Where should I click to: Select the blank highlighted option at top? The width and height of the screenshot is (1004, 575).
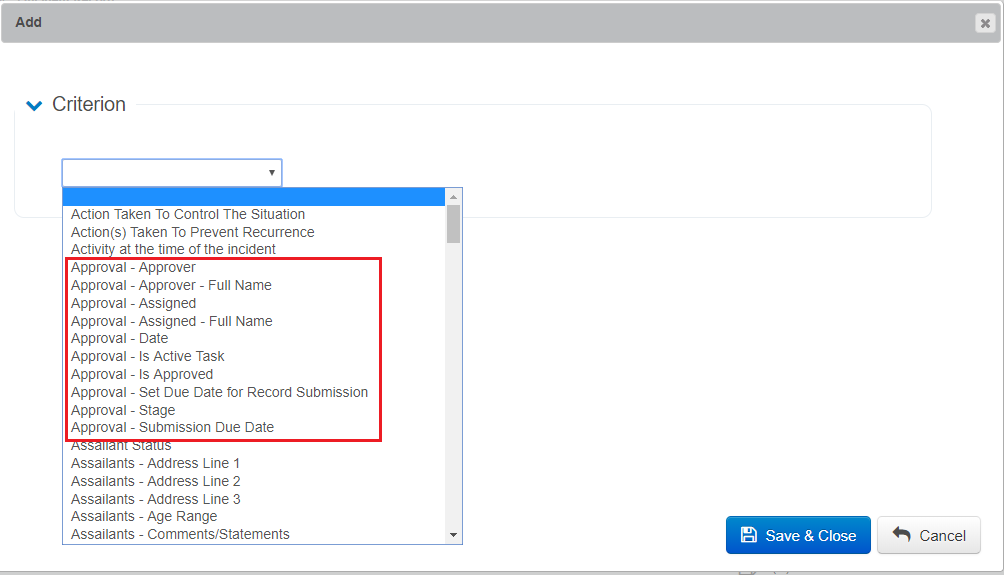tap(254, 197)
